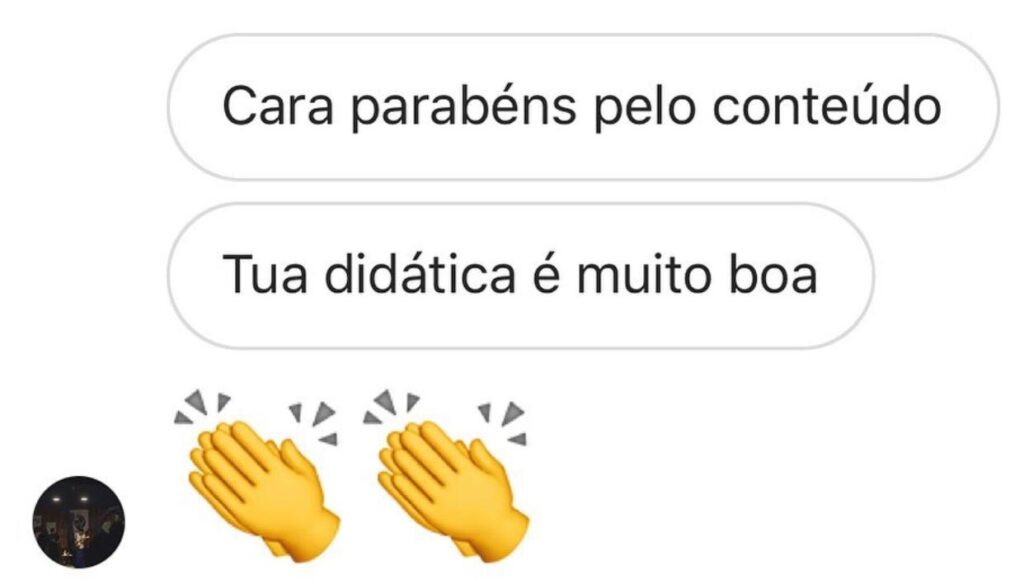Click the second clapping hands emoji
Viewport: 1024px width, 580px height.
point(446,476)
